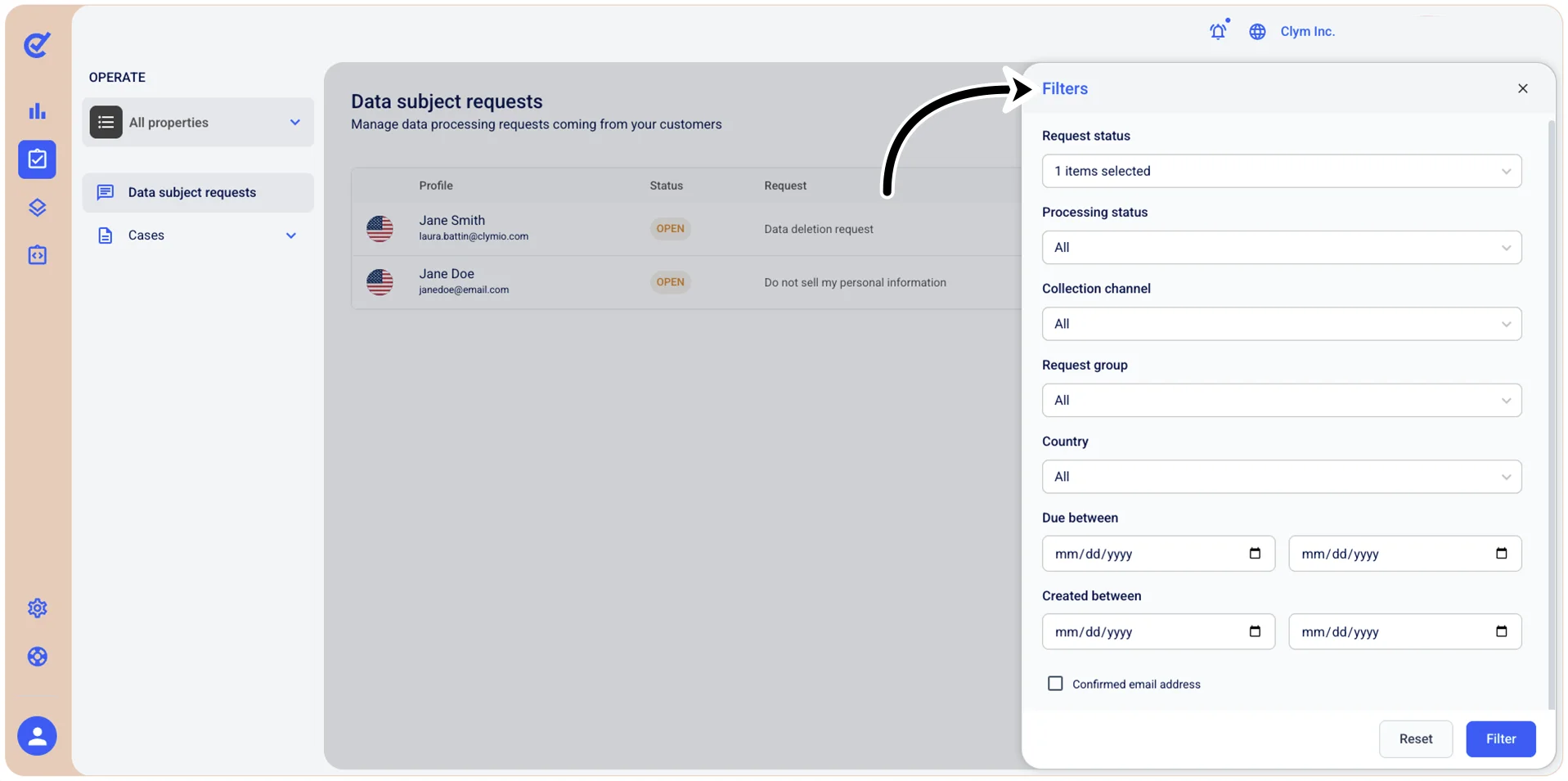Click the properties list icon
This screenshot has height=781, width=1568.
click(106, 122)
